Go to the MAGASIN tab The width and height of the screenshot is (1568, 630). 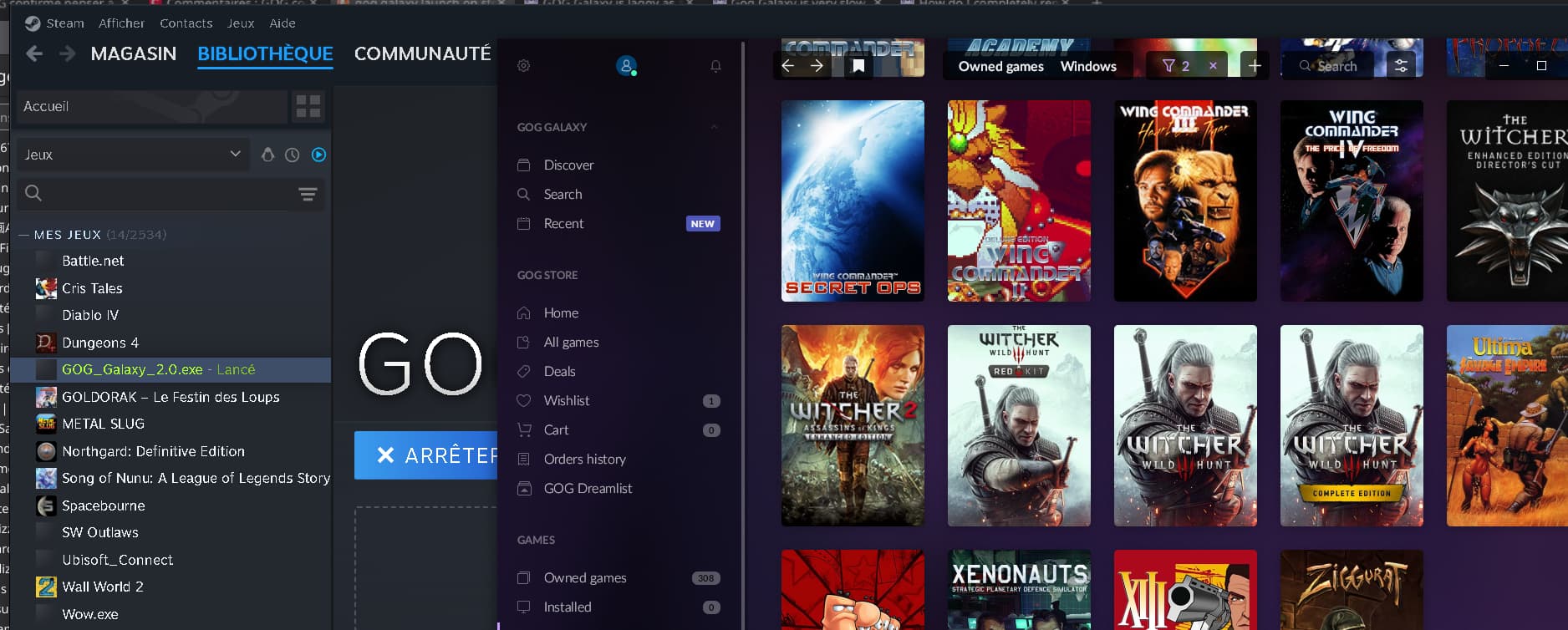click(x=134, y=53)
